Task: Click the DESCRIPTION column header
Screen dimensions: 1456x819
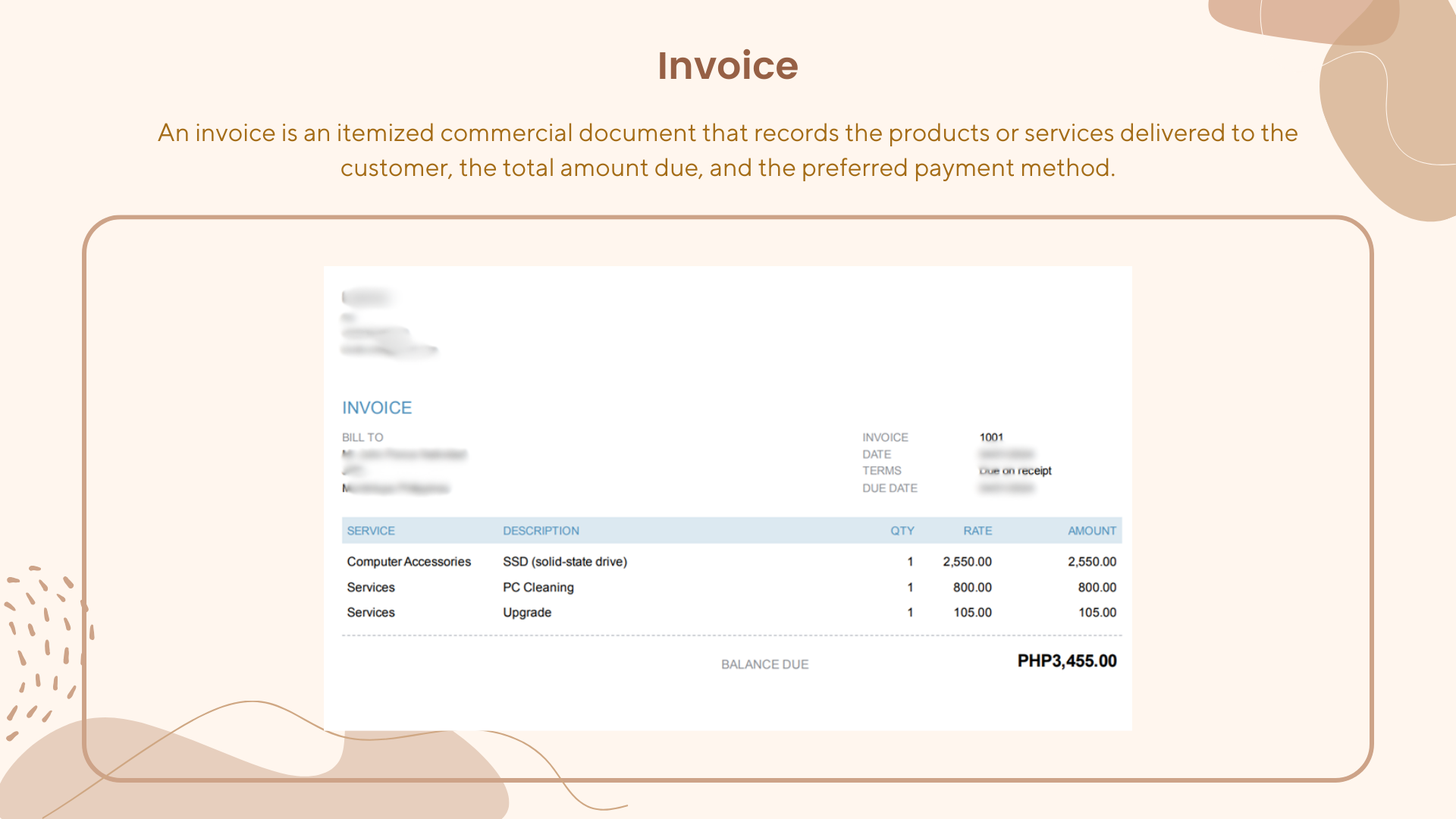Action: 541,531
